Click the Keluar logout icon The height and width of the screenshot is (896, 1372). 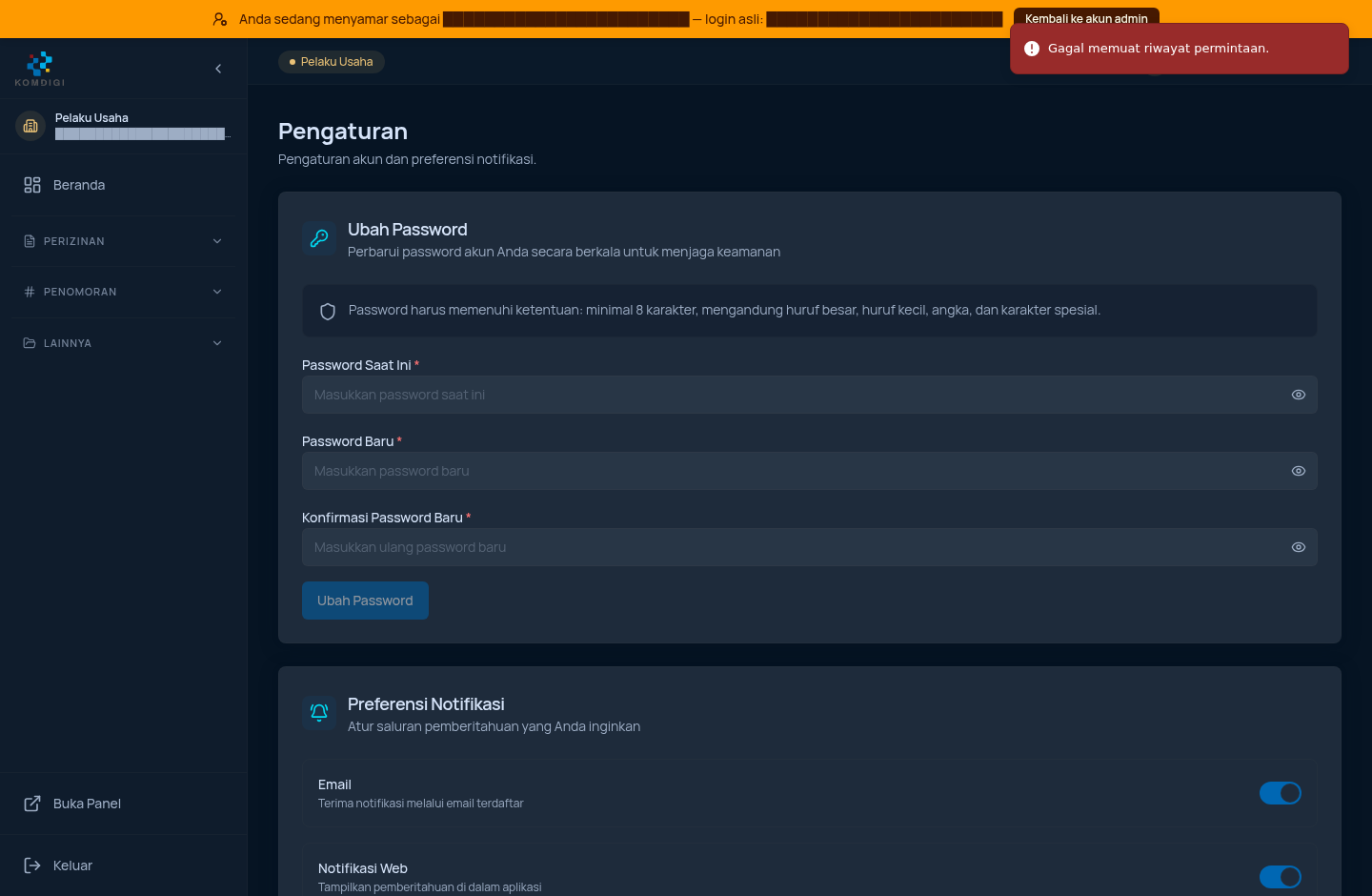point(32,865)
